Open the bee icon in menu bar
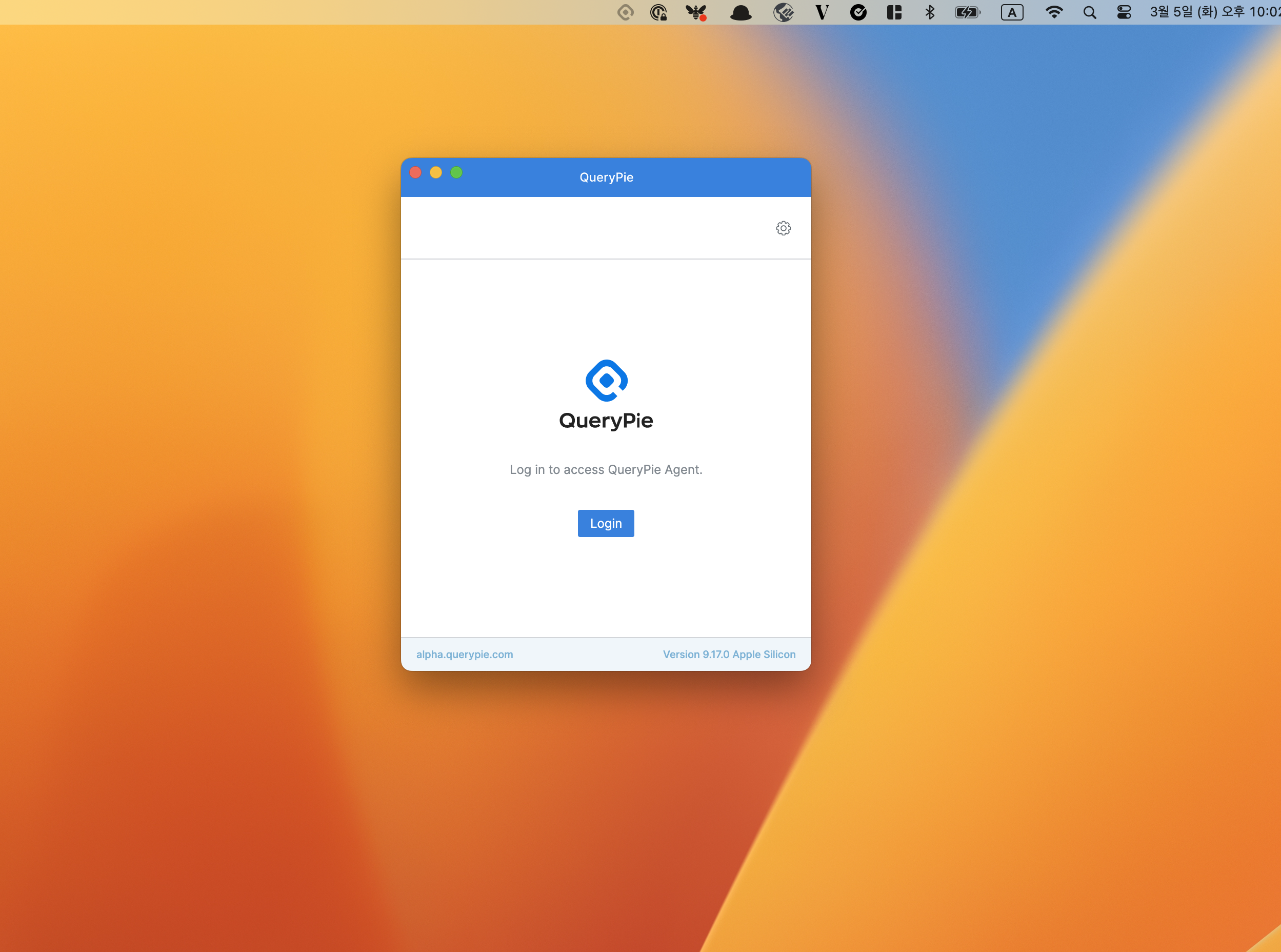The height and width of the screenshot is (952, 1281). 696,12
